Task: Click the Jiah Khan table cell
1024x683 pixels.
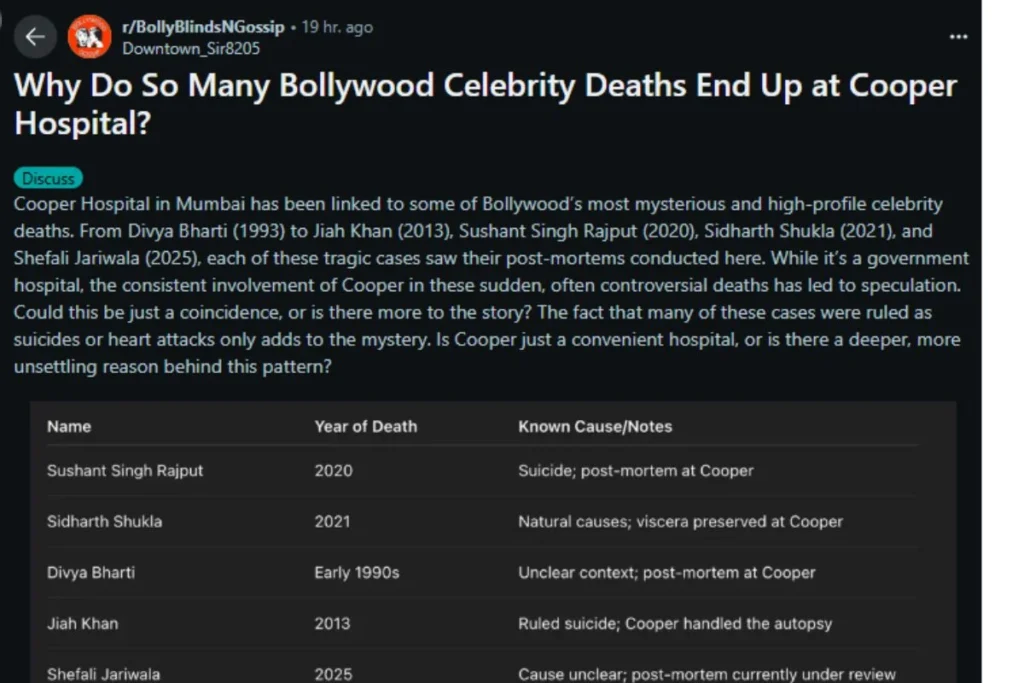Action: pos(82,623)
